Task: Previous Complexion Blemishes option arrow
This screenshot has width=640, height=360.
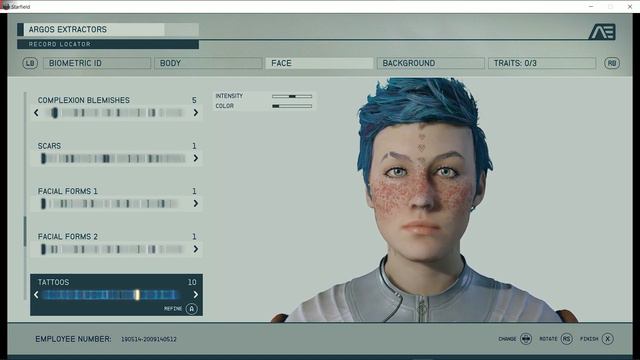Action: 36,113
